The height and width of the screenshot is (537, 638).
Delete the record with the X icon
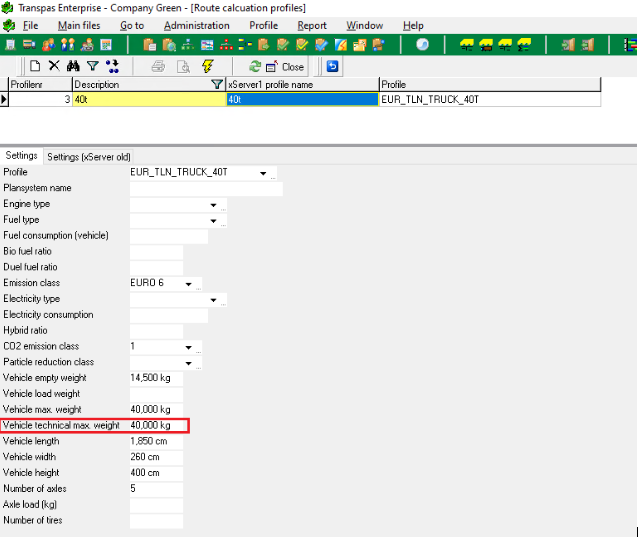pos(54,66)
